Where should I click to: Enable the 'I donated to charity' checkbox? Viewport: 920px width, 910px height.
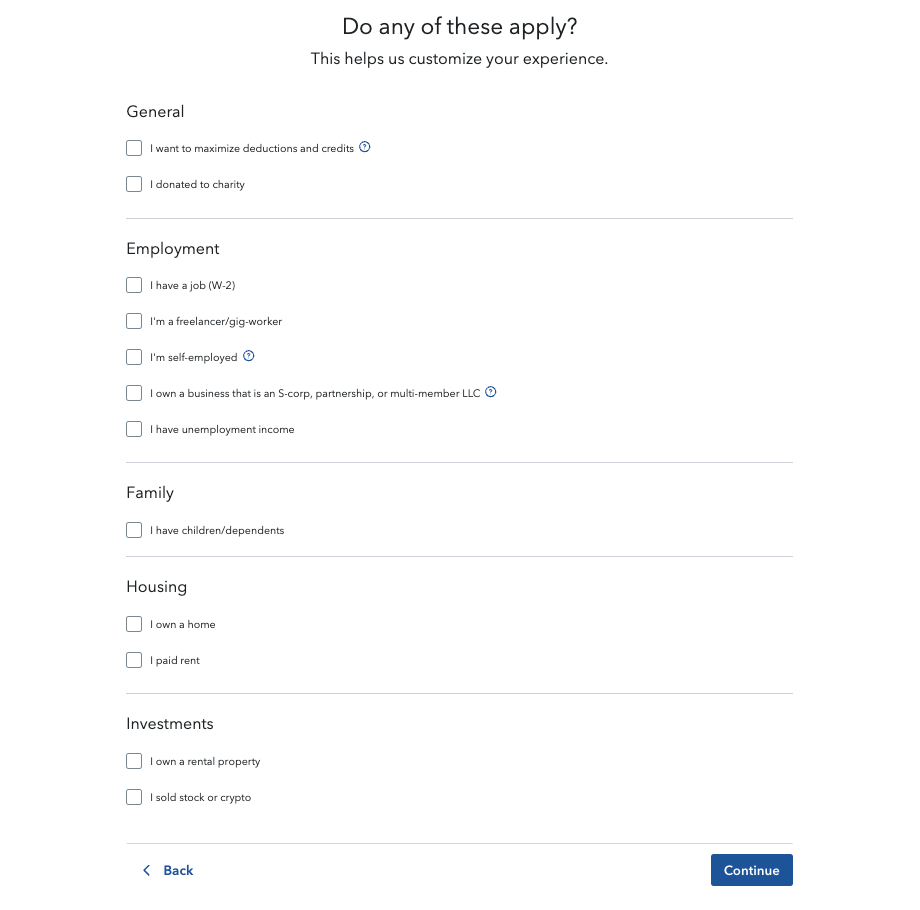click(134, 183)
